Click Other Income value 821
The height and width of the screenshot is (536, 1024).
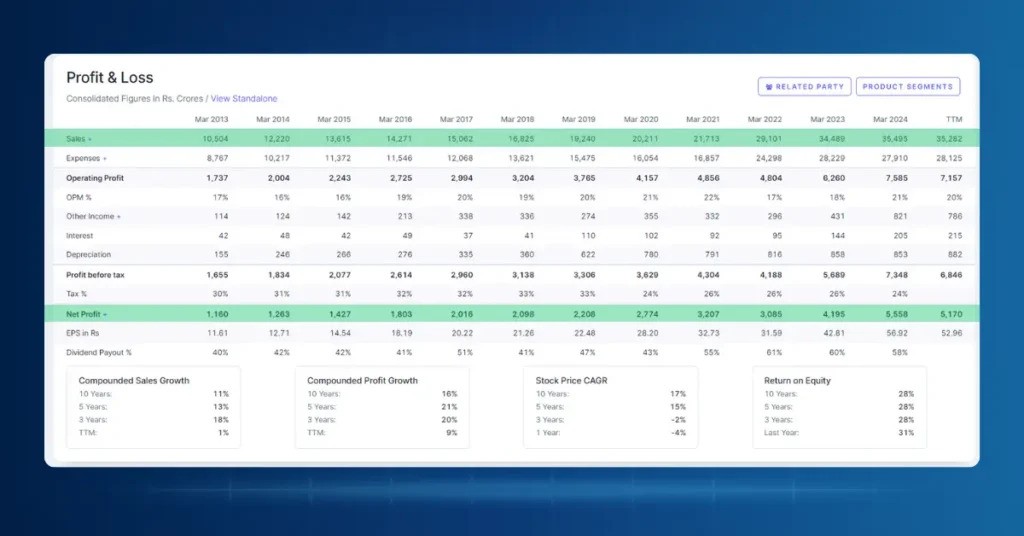tap(900, 217)
